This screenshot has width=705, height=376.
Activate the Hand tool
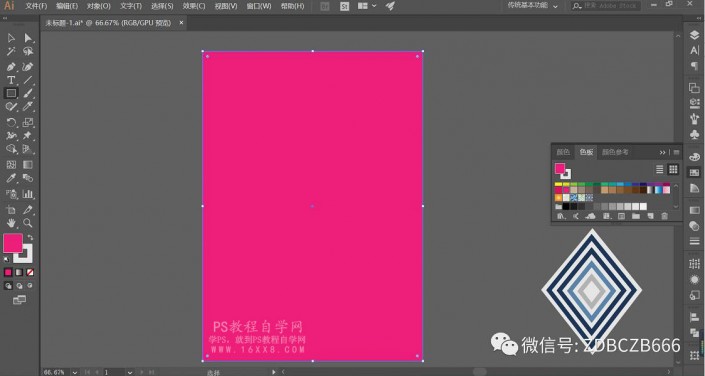point(11,223)
